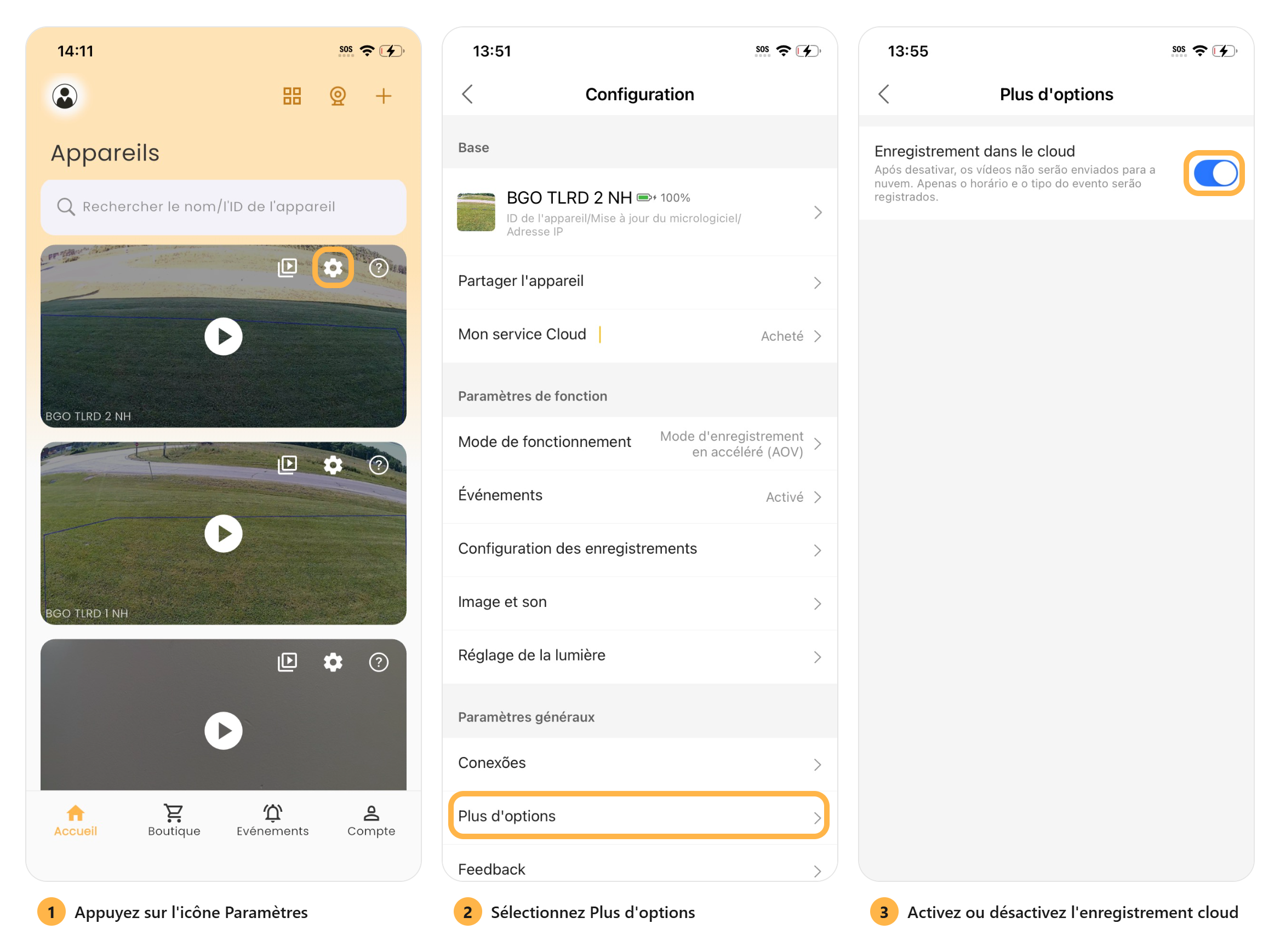Go back from Plus d'options screen

pos(883,94)
